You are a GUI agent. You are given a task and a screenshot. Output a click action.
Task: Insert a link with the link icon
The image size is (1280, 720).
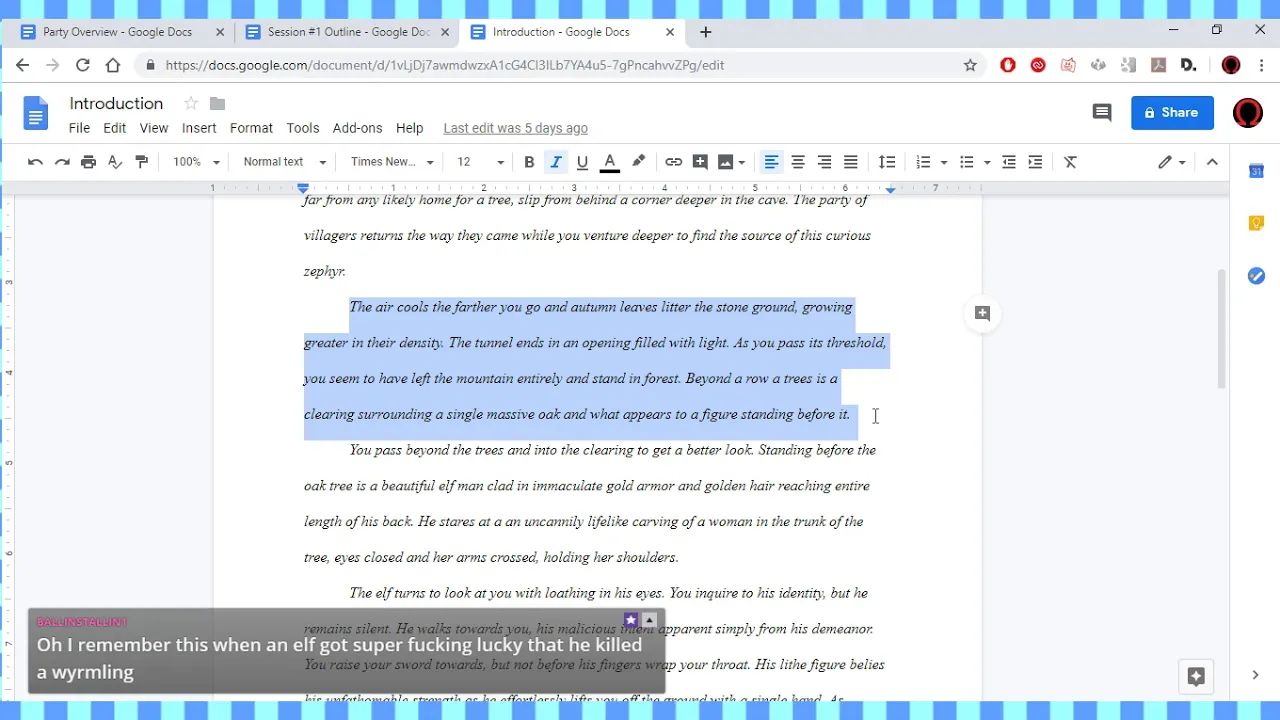click(x=674, y=162)
